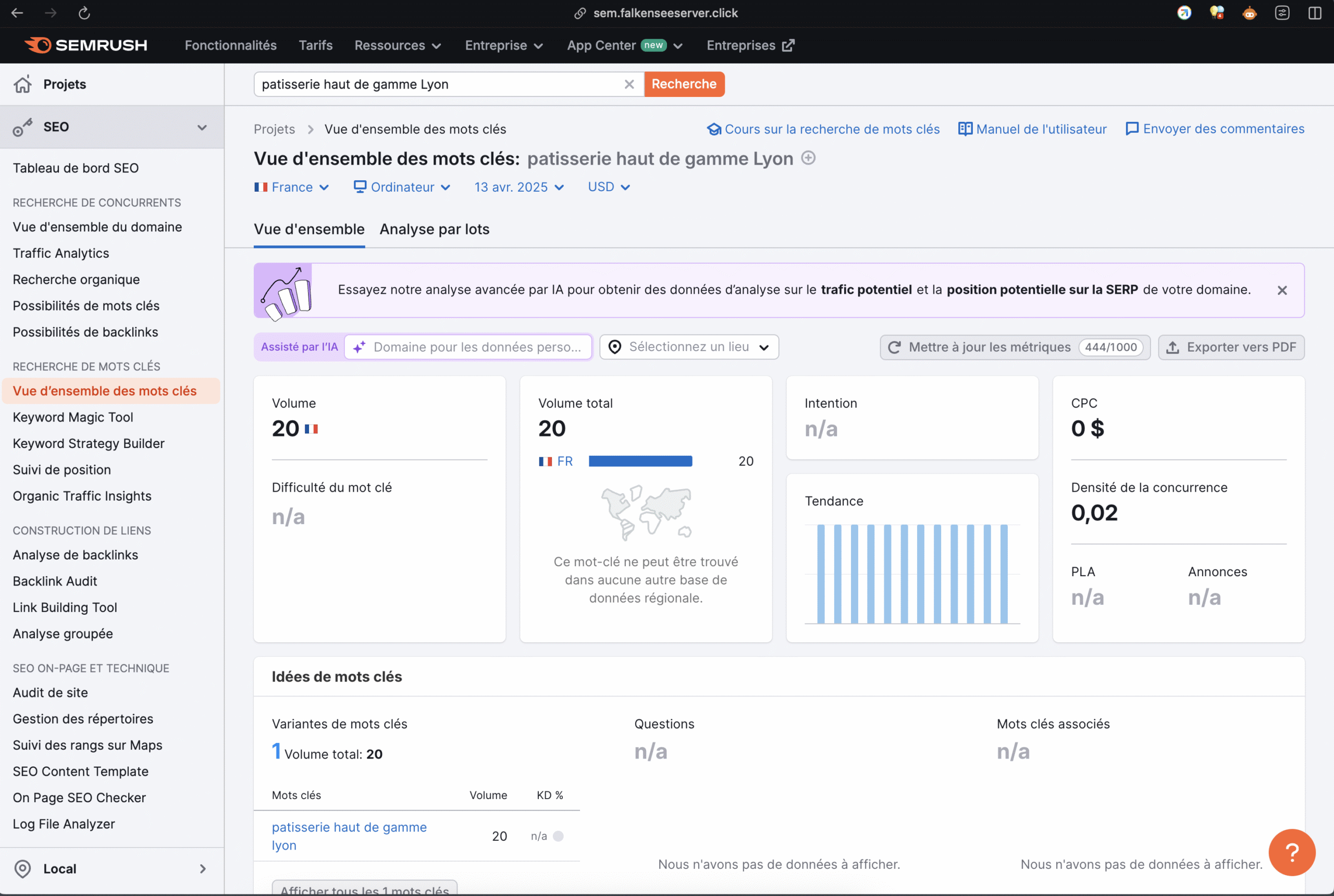Image resolution: width=1334 pixels, height=896 pixels.
Task: Open Manuel de l'utilisateur link
Action: click(x=1032, y=129)
